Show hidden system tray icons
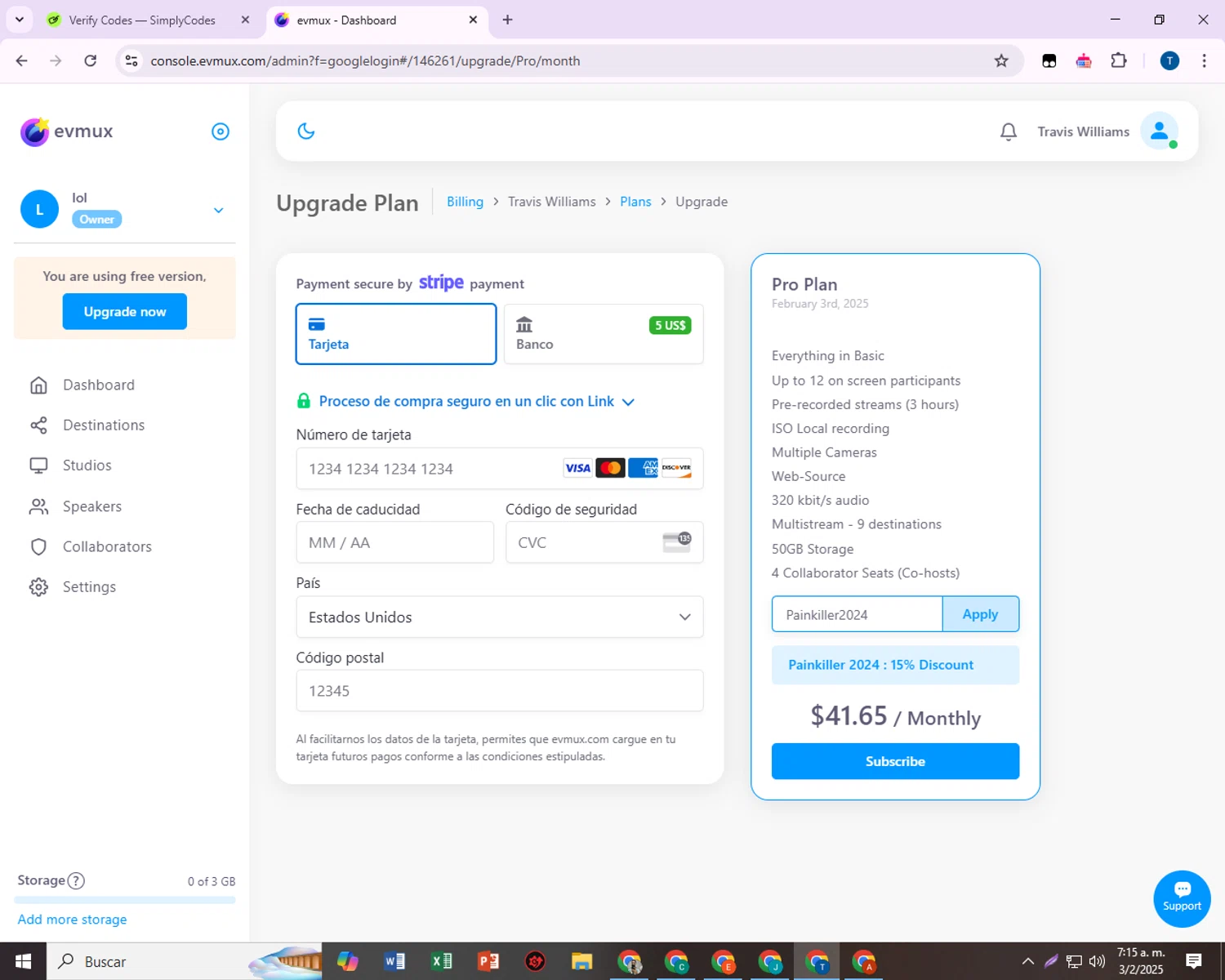This screenshot has width=1225, height=980. [1028, 961]
